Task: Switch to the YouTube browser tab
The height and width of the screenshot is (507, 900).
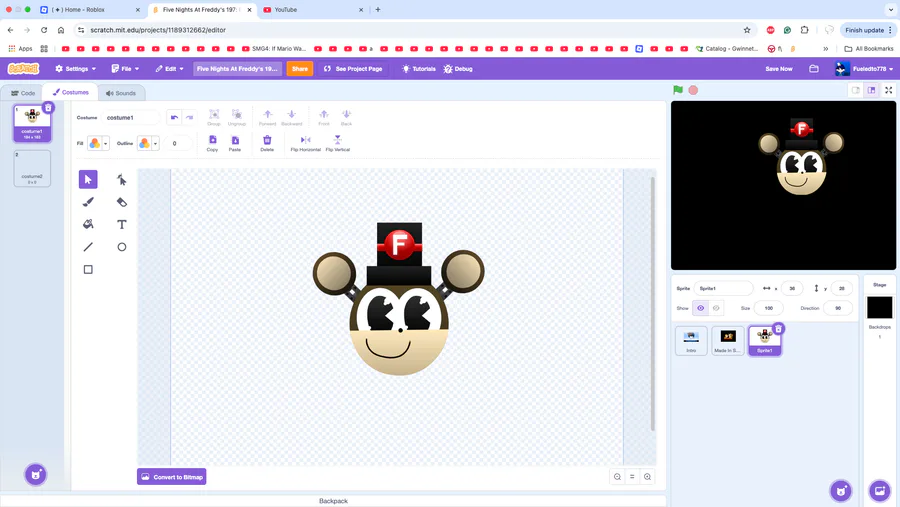Action: [313, 10]
